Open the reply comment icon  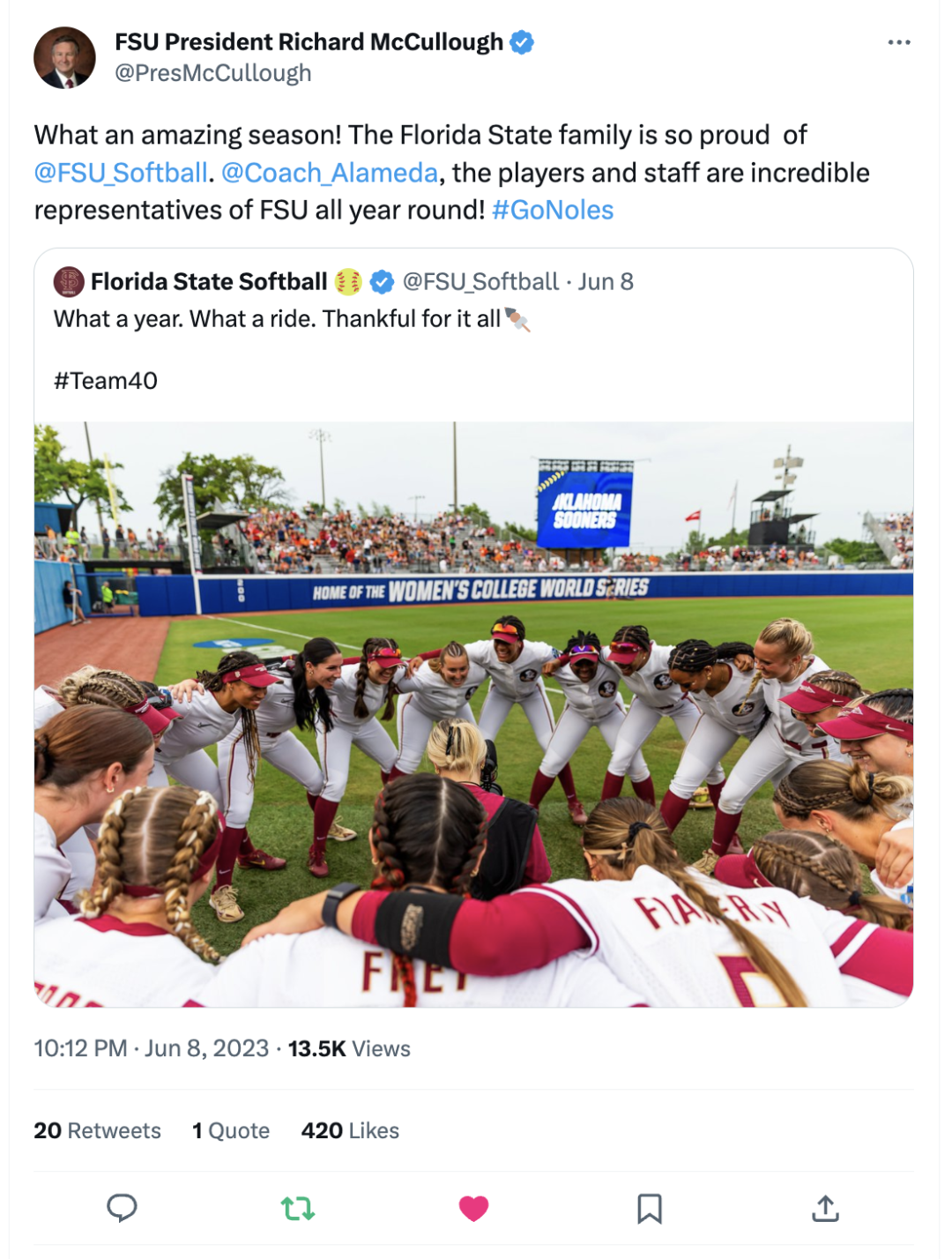point(122,1208)
